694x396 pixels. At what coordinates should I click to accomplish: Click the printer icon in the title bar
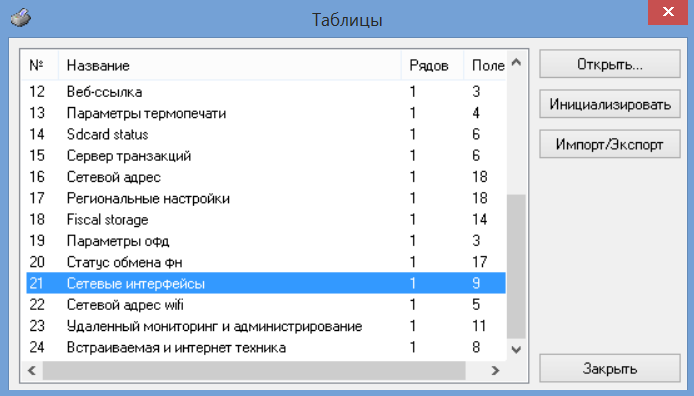point(20,18)
